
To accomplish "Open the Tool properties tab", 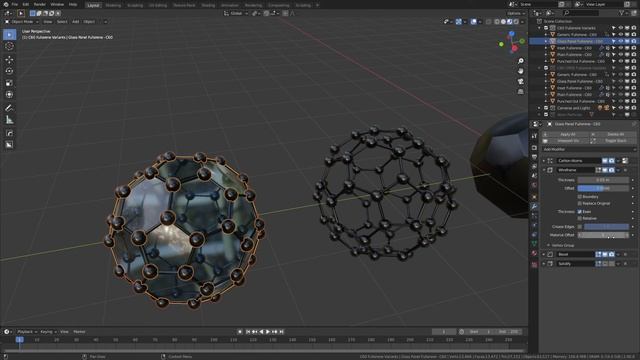I will 534,136.
